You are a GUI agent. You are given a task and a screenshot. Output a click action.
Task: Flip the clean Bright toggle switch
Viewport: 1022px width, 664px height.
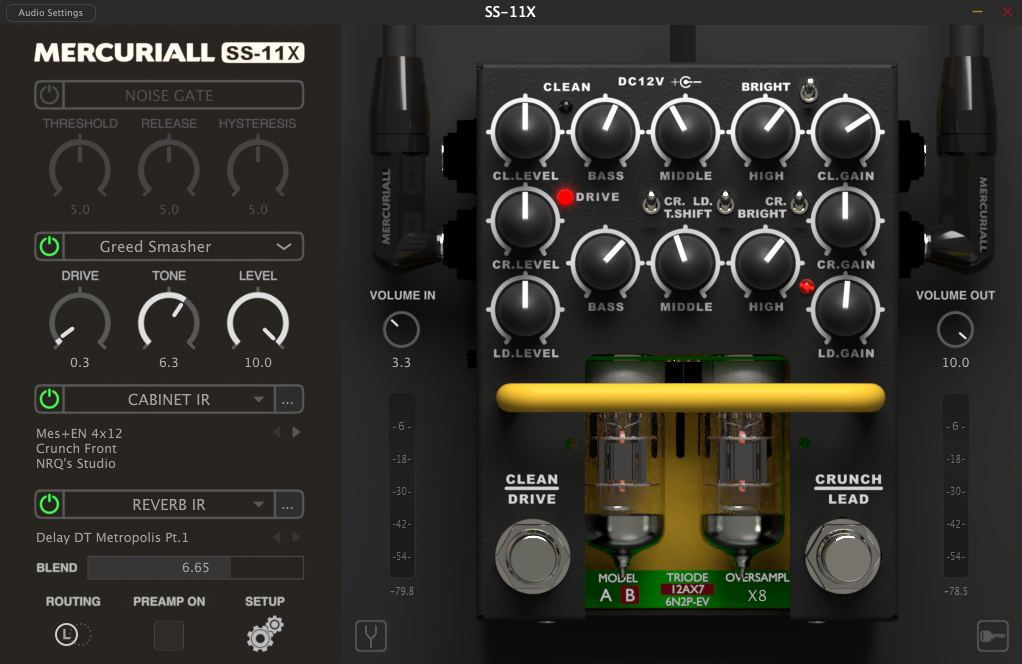809,91
